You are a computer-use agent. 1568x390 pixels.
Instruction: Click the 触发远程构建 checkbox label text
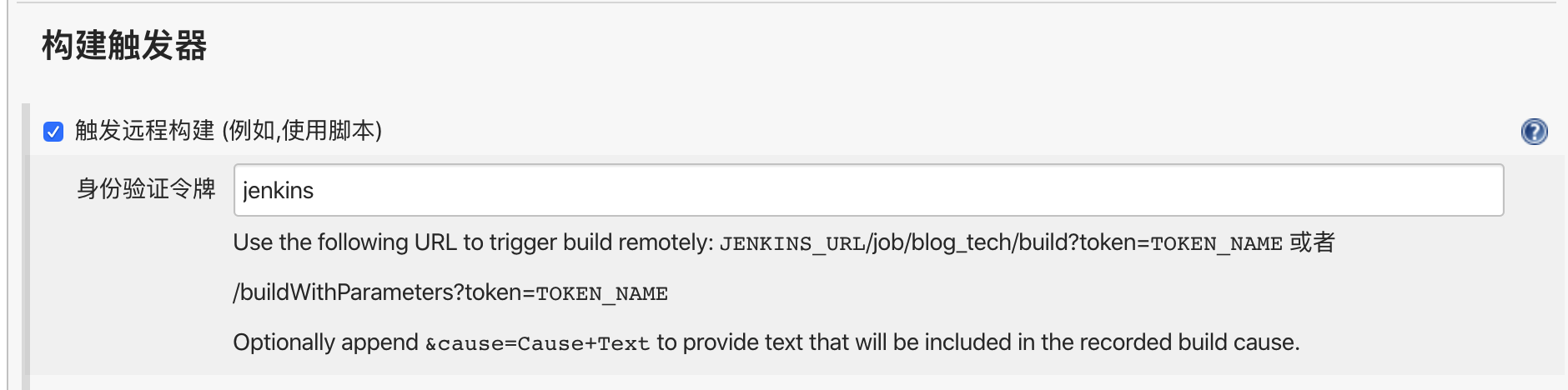pos(145,131)
